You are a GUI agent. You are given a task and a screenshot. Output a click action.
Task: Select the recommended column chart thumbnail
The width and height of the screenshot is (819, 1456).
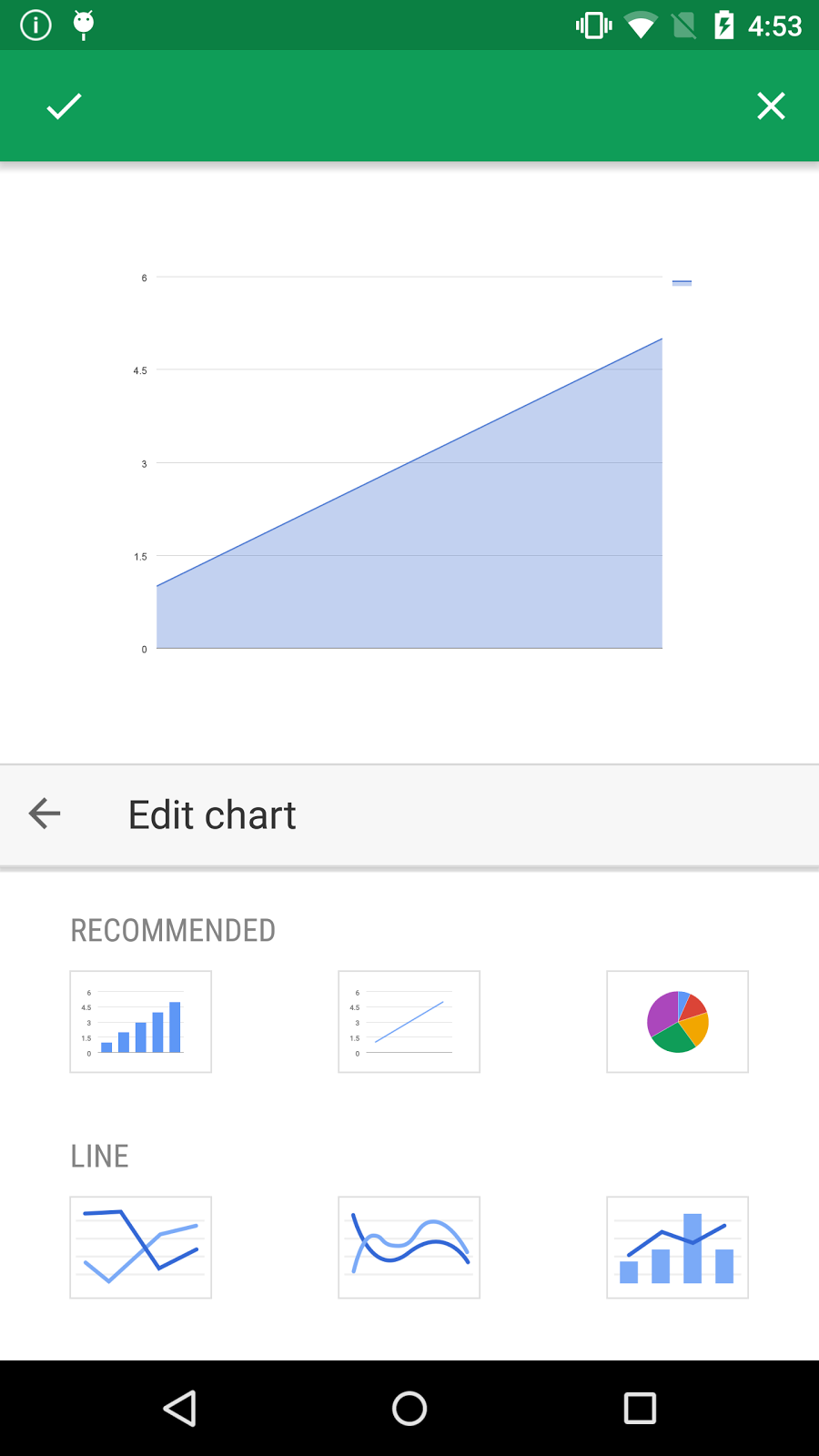coord(141,1022)
